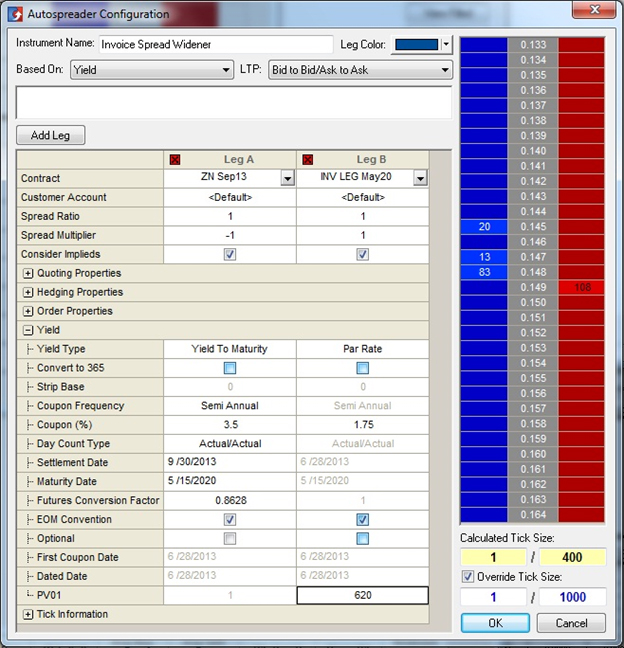Expand the Hedging Properties section
The width and height of the screenshot is (624, 648).
[27, 292]
